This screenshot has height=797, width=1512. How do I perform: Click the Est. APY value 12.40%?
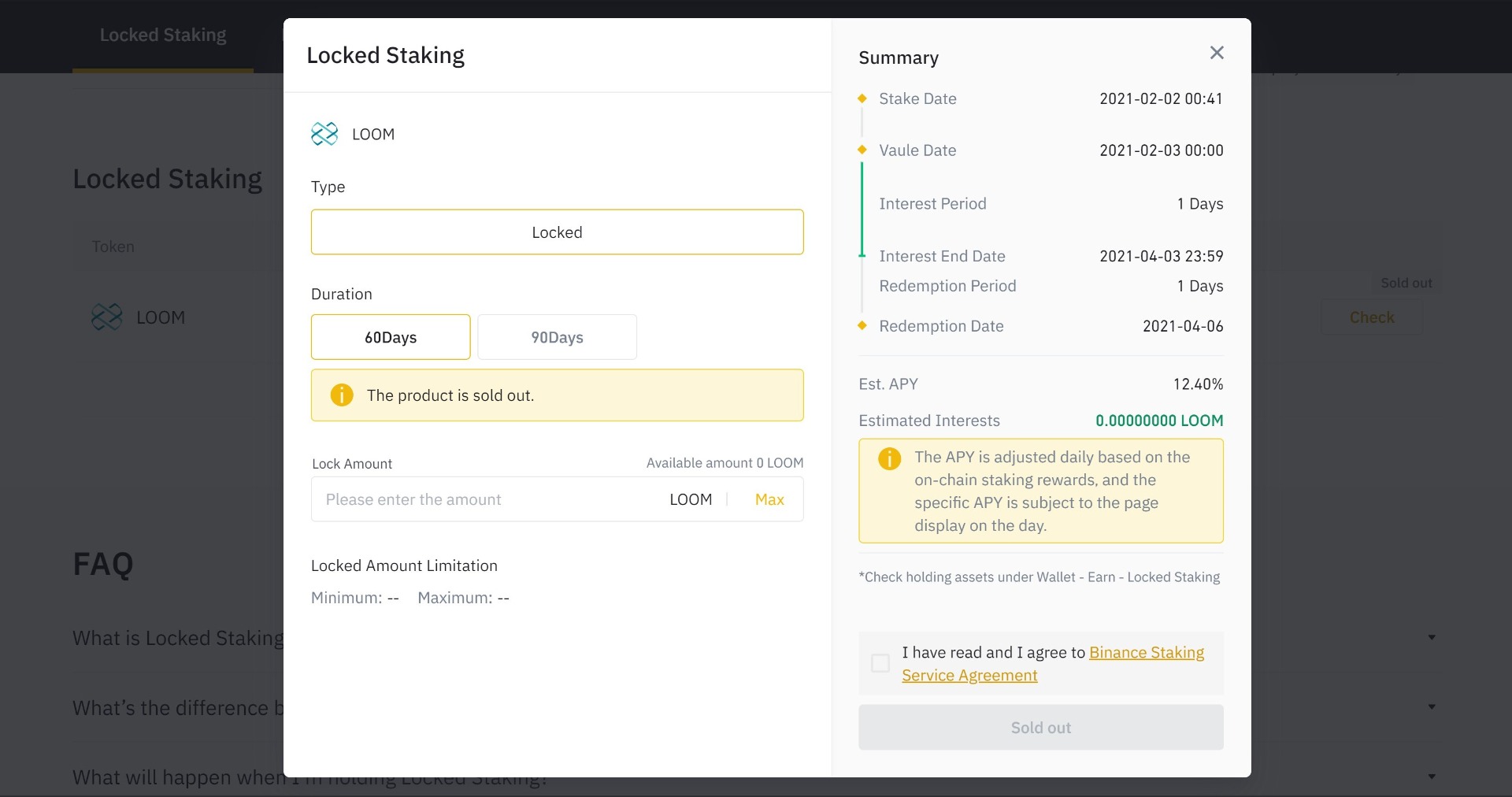point(1198,384)
